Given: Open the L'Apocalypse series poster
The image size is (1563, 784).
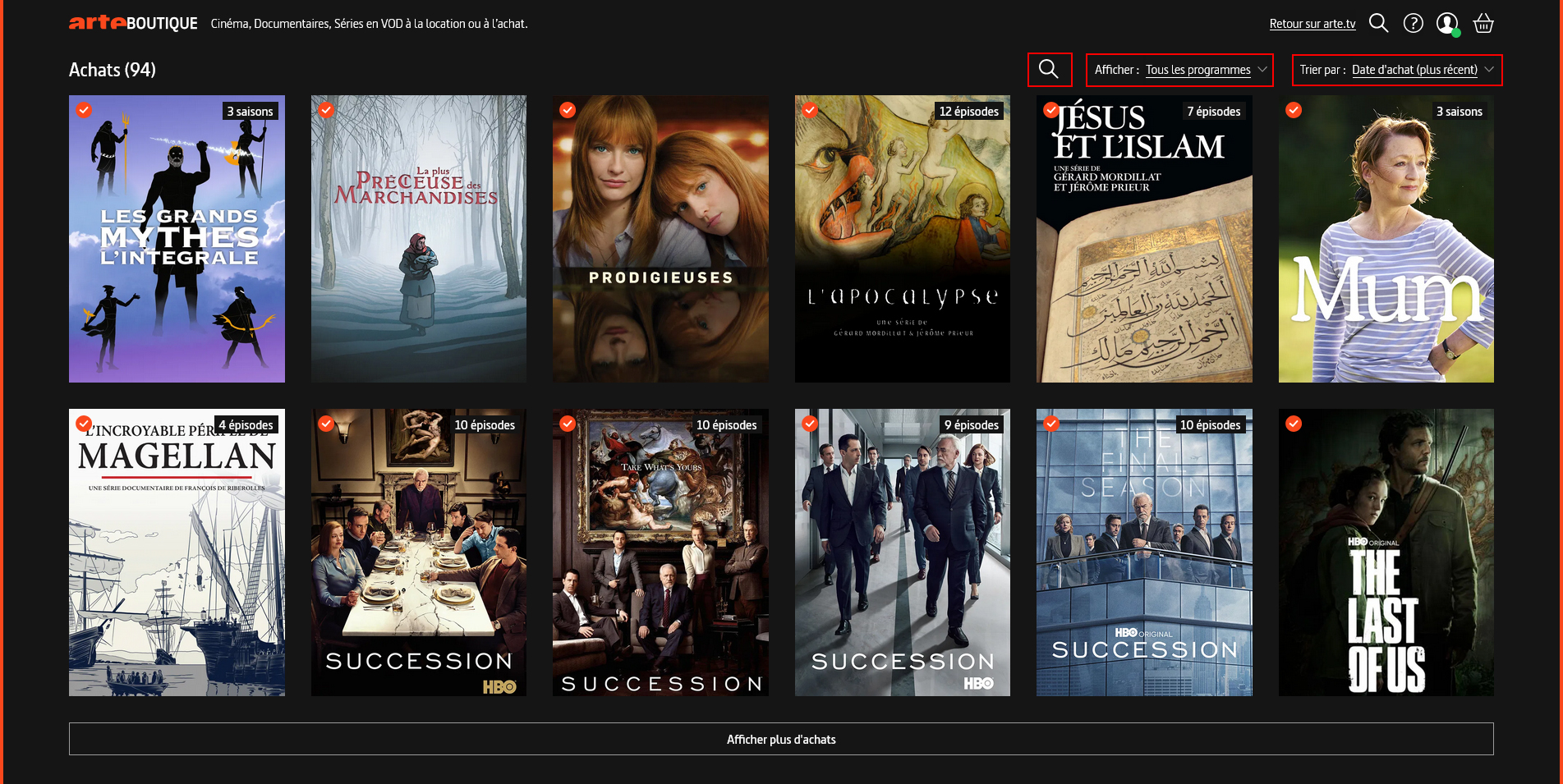Looking at the screenshot, I should pyautogui.click(x=903, y=239).
